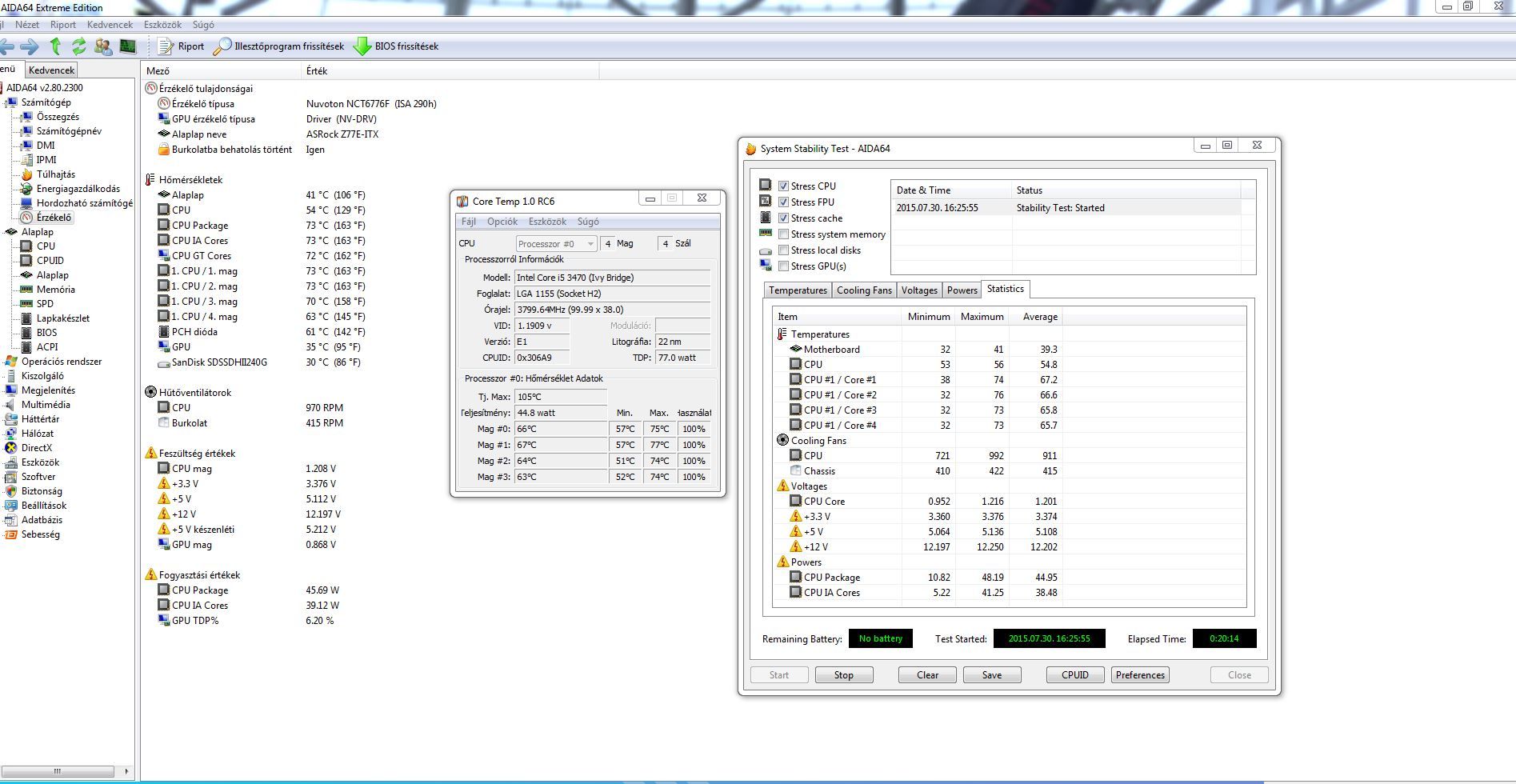Switch to the Voltages tab
Screen dimensions: 1516x784
pos(919,290)
